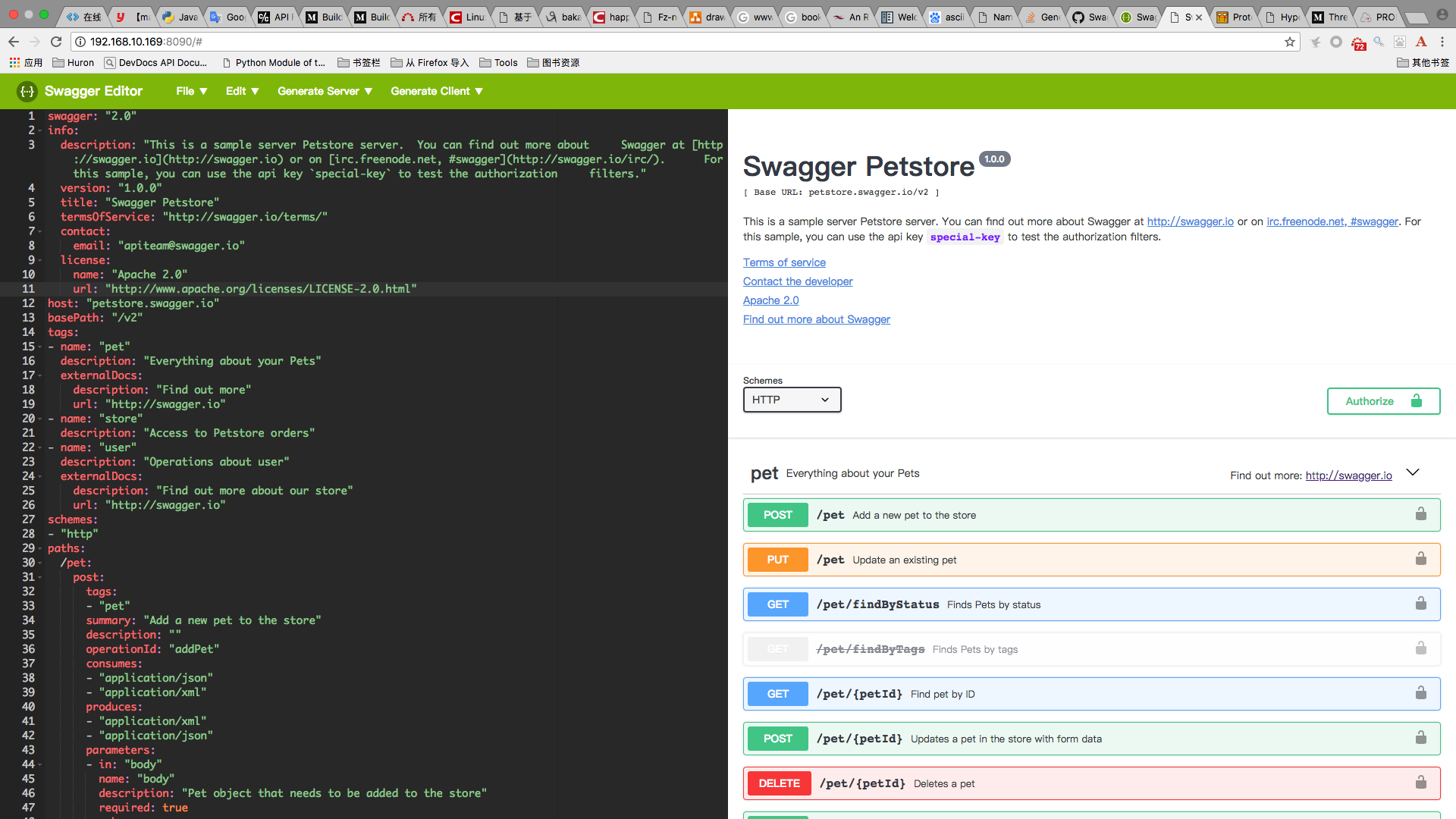The height and width of the screenshot is (819, 1456).
Task: Click the lock icon on POST /pet
Action: tap(1420, 513)
